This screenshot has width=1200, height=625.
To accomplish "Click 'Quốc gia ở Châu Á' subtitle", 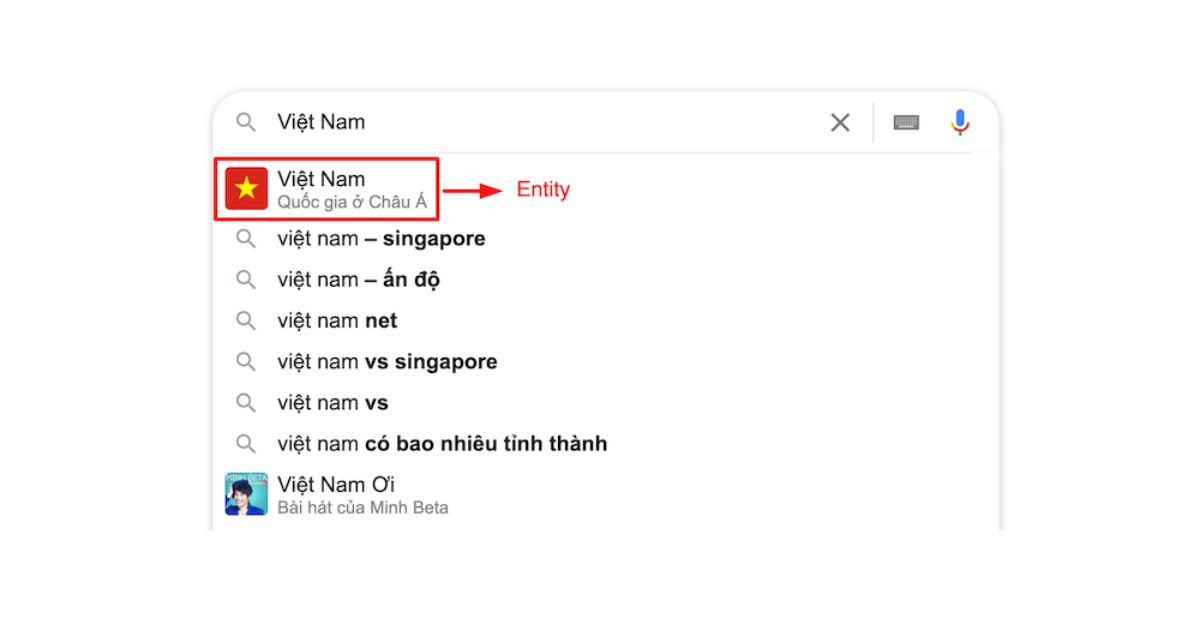I will tap(352, 202).
